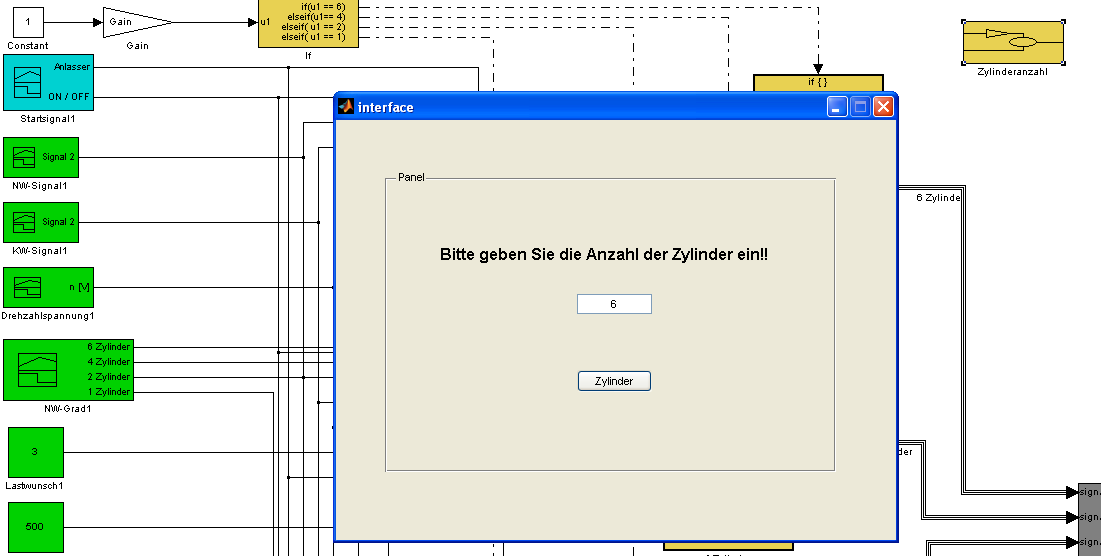Select the Lastwunsch1 block with value 3
The width and height of the screenshot is (1101, 556).
pyautogui.click(x=36, y=452)
